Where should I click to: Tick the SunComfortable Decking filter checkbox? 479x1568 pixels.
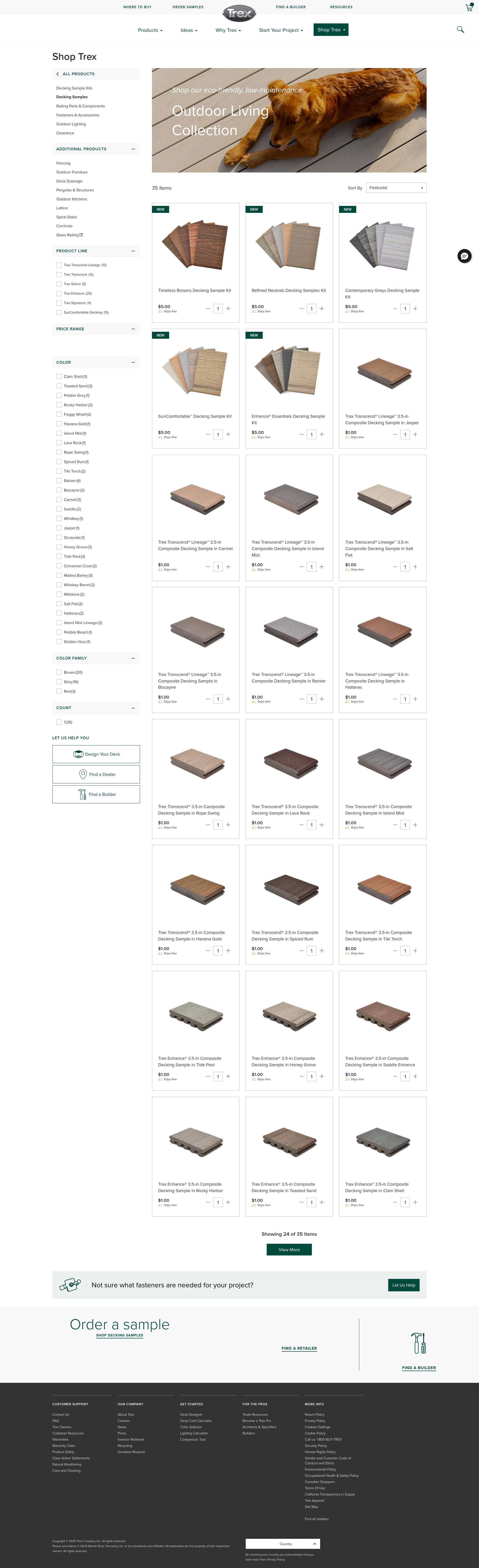click(59, 312)
